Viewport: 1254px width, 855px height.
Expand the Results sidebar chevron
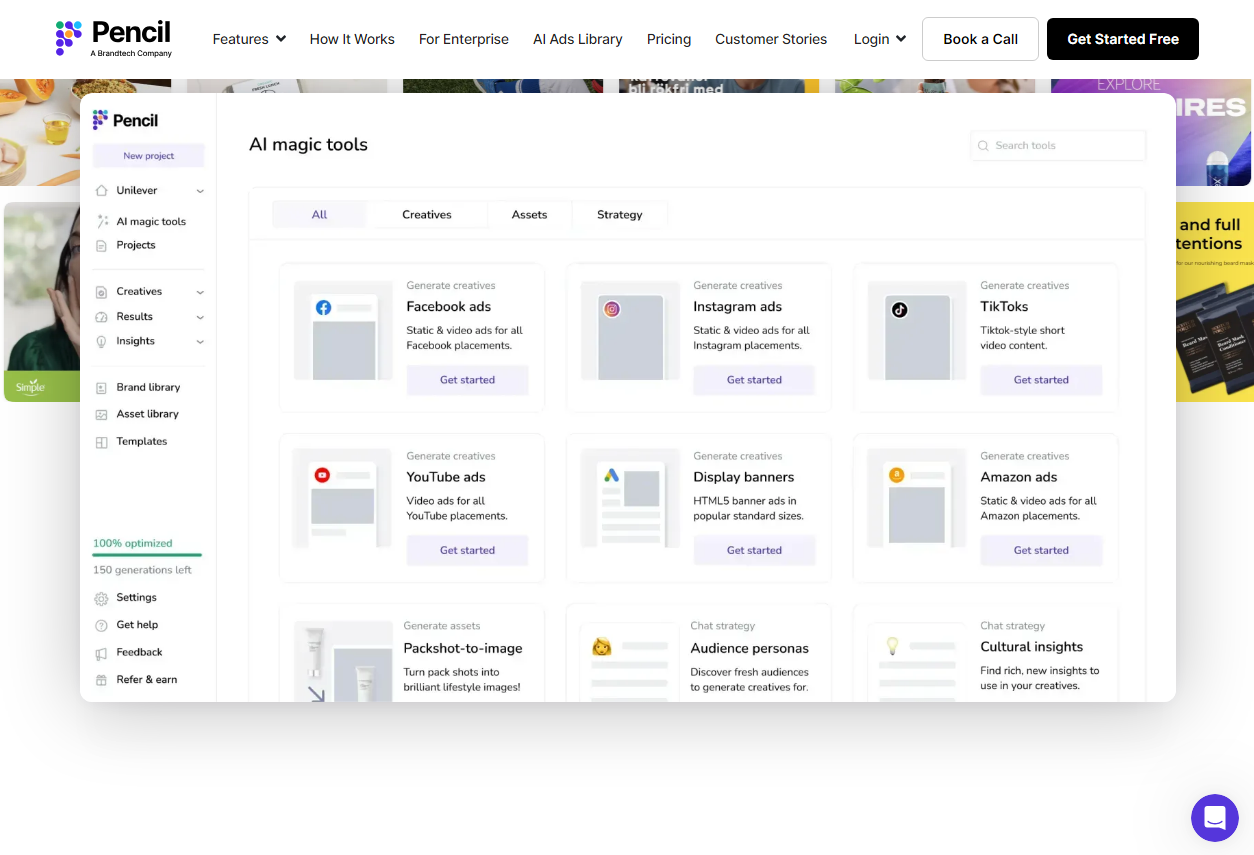click(200, 317)
